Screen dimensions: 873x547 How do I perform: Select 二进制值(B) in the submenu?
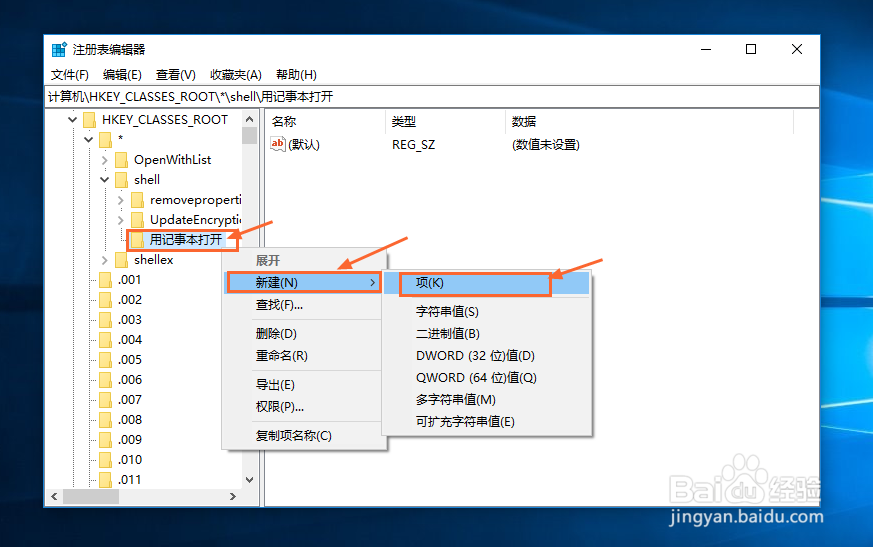point(487,334)
